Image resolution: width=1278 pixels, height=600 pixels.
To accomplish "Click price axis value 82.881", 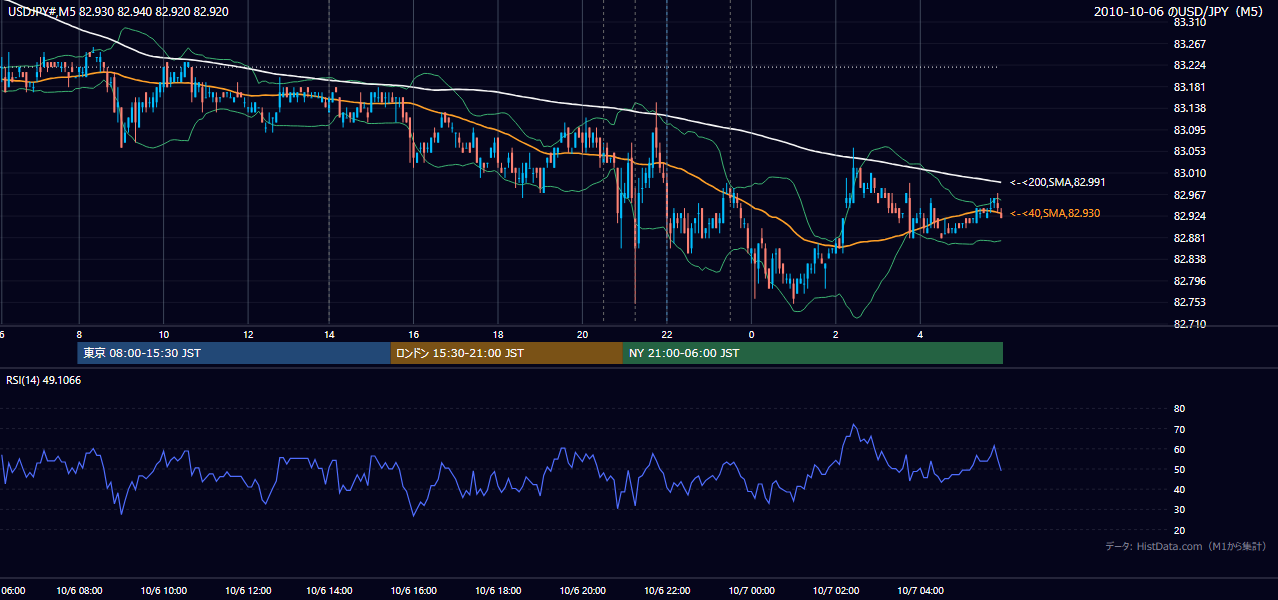I will tap(1188, 238).
